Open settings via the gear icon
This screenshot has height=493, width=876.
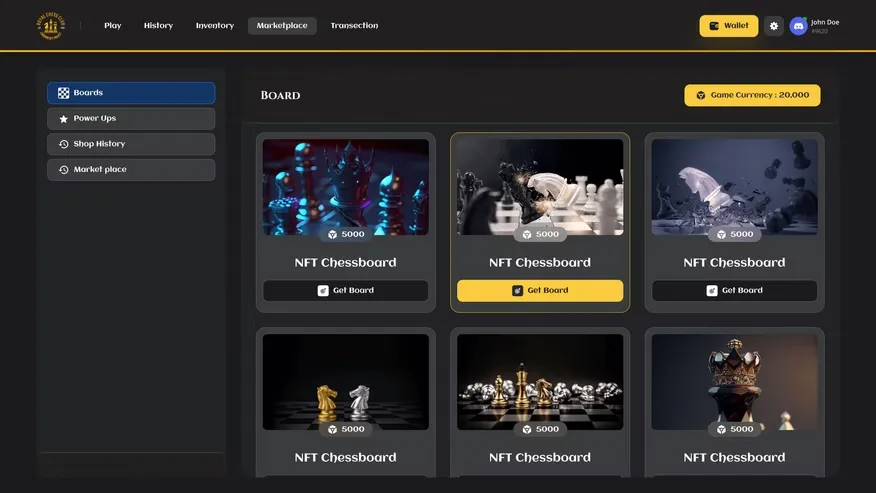(773, 26)
